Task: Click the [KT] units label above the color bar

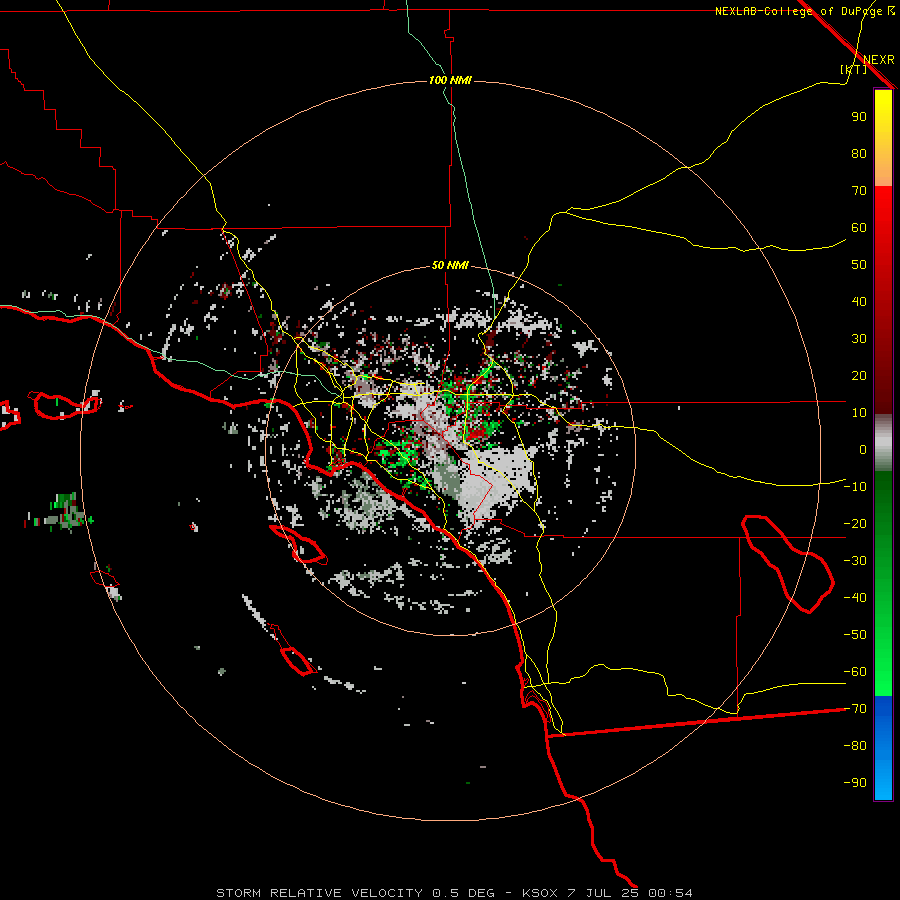Action: pyautogui.click(x=854, y=69)
